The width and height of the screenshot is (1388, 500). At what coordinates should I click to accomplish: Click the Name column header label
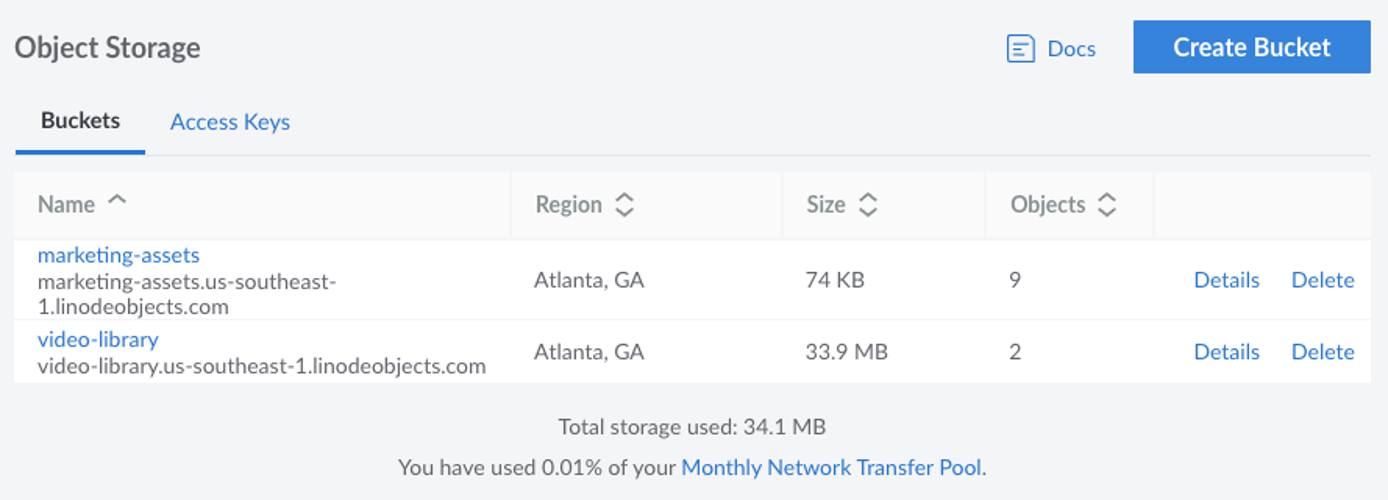pyautogui.click(x=66, y=205)
